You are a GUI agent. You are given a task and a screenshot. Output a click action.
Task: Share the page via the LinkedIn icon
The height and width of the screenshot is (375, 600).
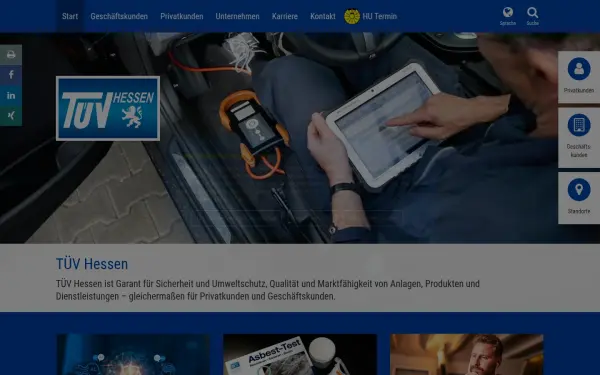pyautogui.click(x=11, y=95)
